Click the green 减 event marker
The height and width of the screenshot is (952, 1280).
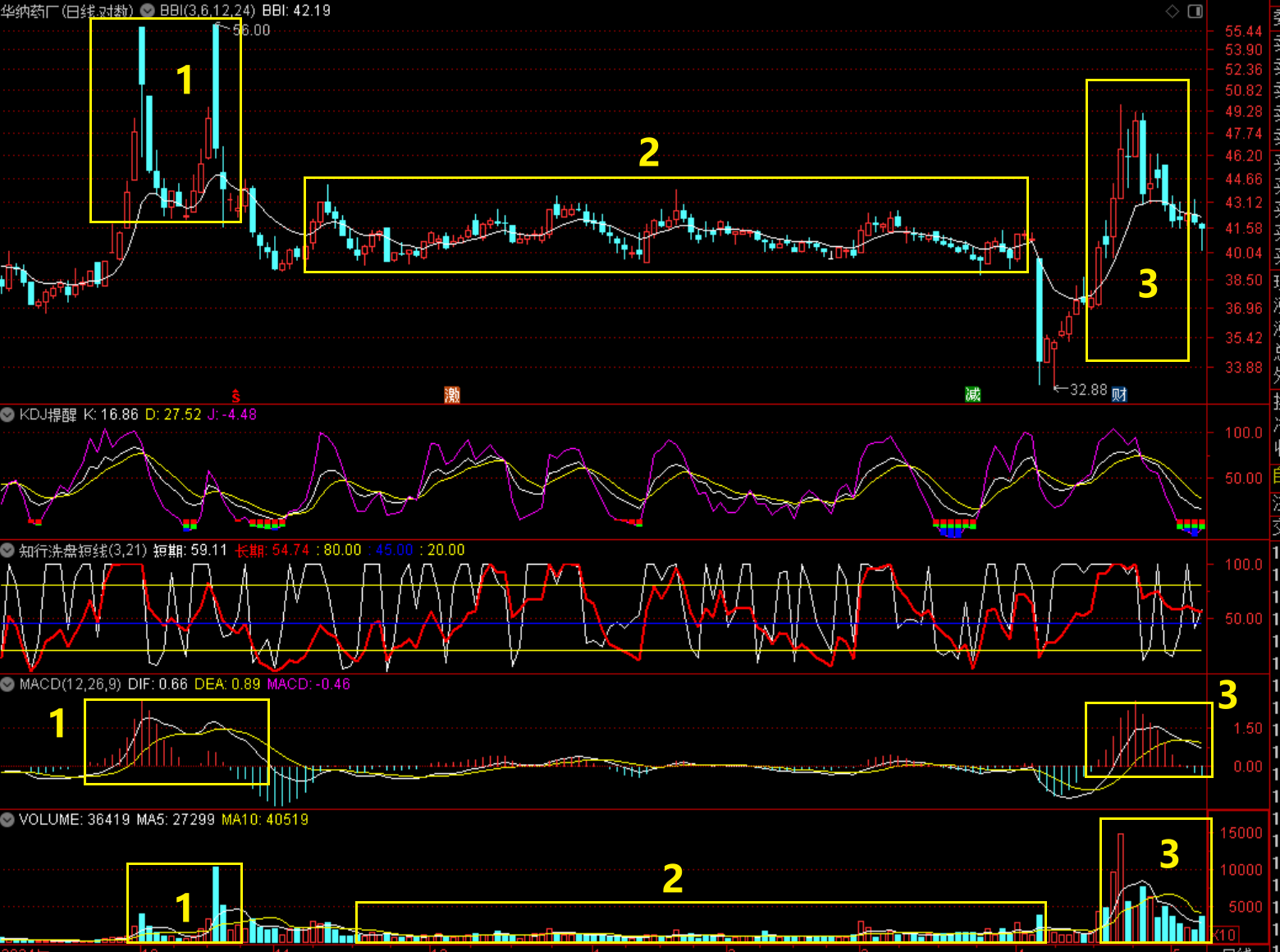pyautogui.click(x=973, y=395)
